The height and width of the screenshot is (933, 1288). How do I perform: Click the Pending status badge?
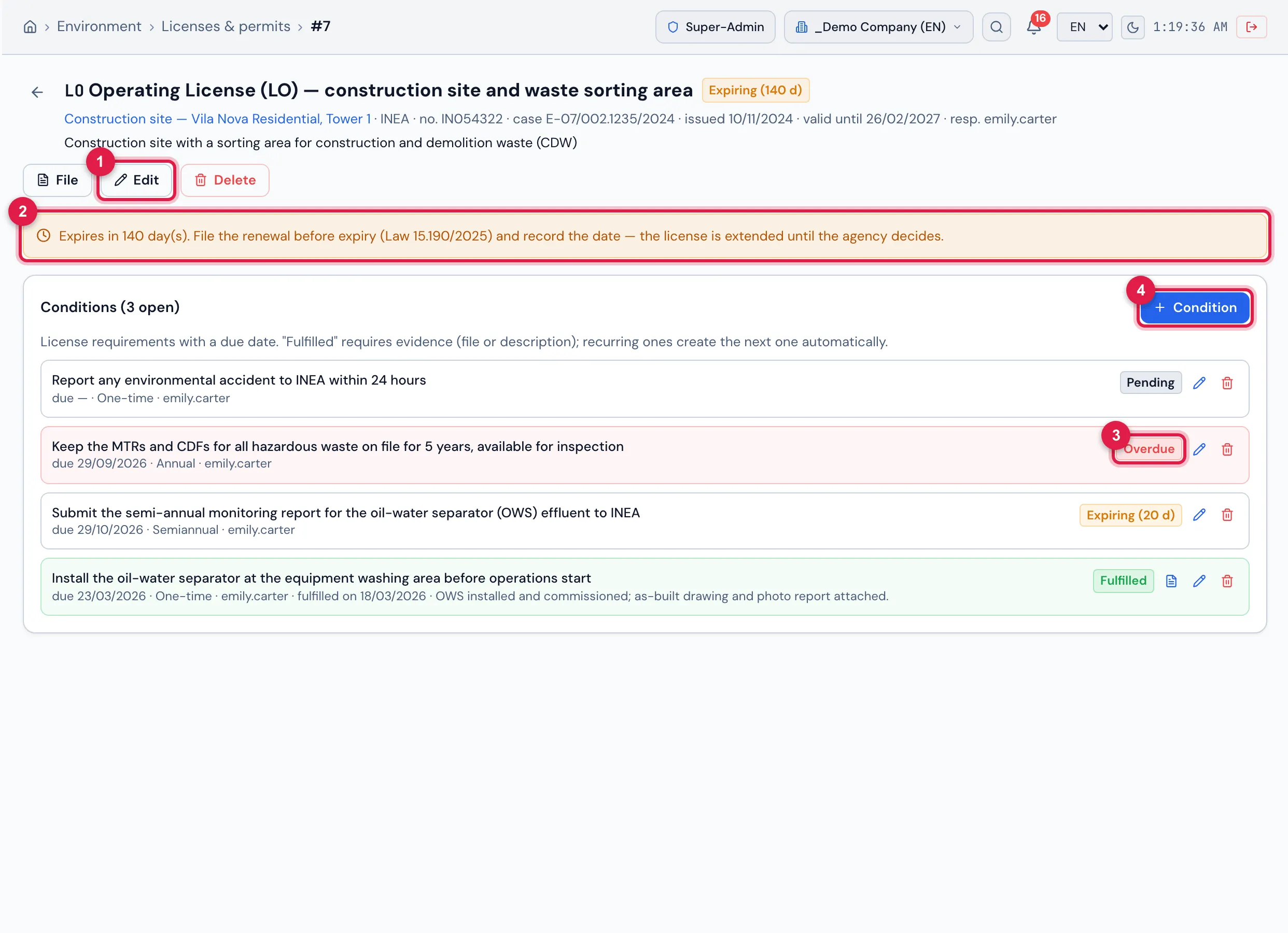(x=1150, y=383)
